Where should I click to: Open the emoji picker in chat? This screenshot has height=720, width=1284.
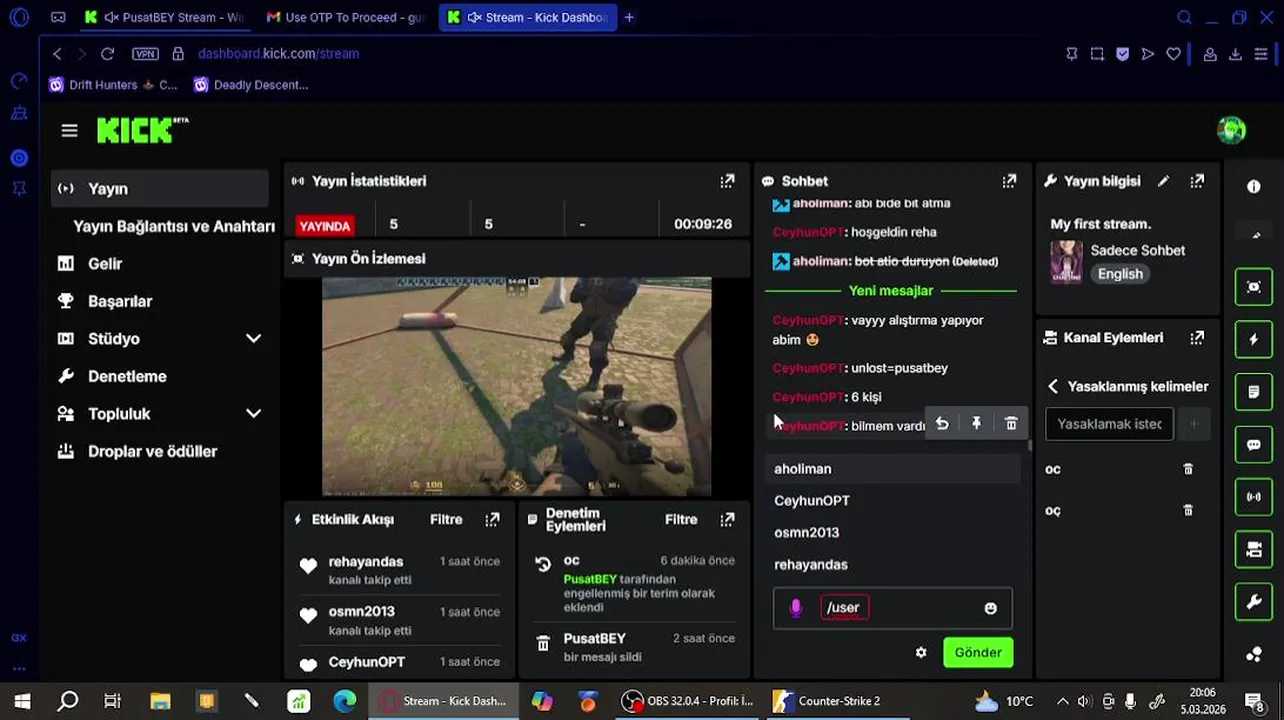point(990,608)
